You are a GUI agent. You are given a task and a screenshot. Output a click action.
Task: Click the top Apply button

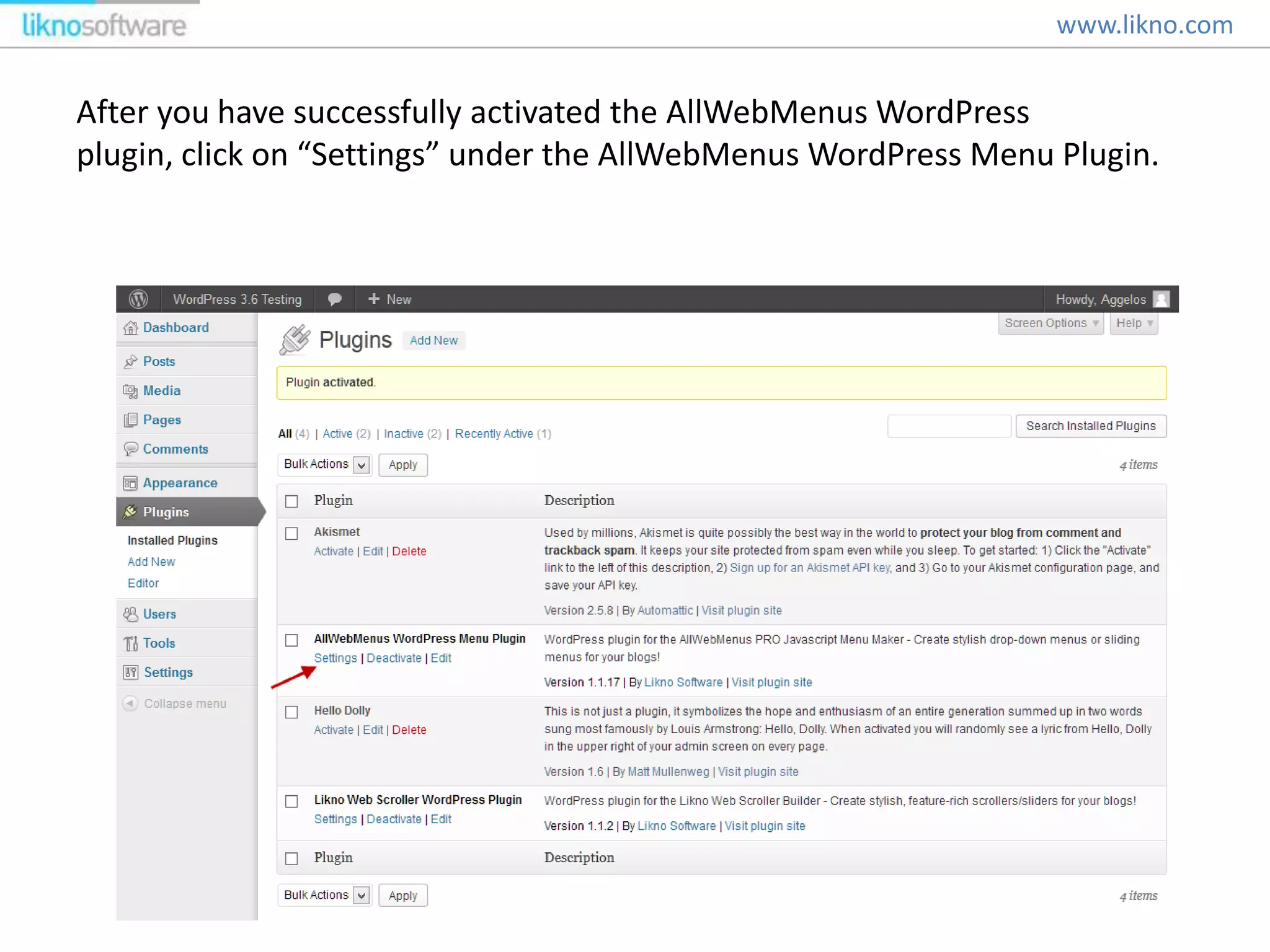[402, 465]
